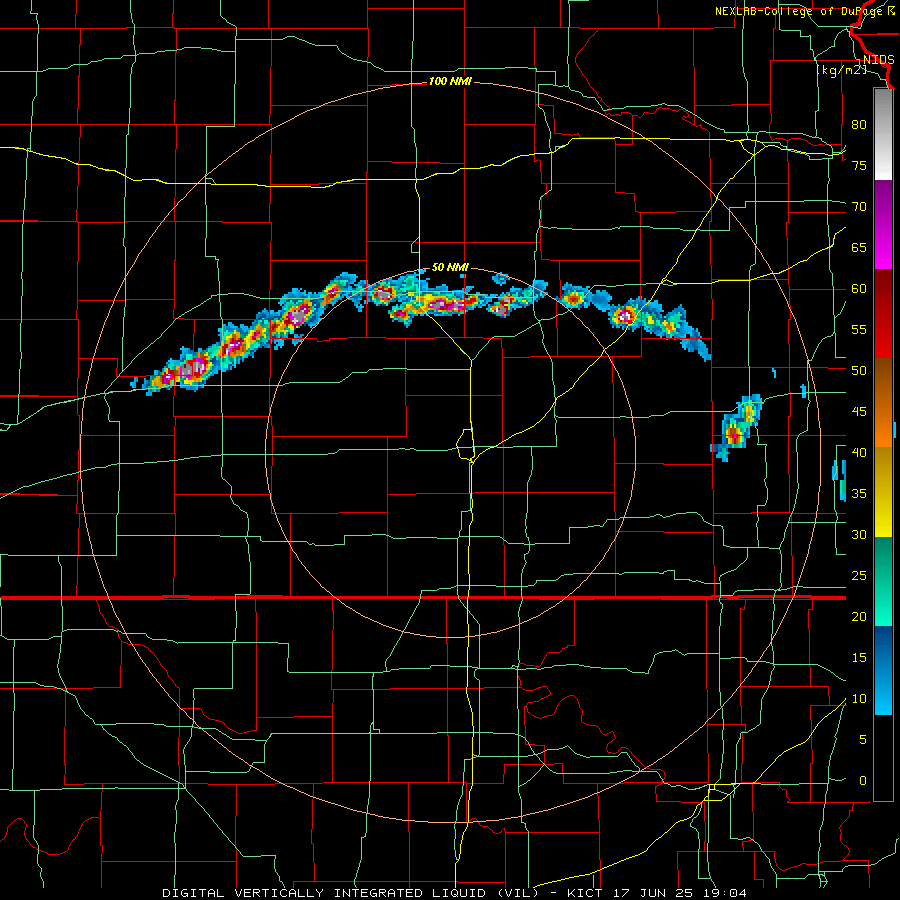Select the green-teal segment of the VIL legend
This screenshot has height=900, width=900.
(883, 581)
